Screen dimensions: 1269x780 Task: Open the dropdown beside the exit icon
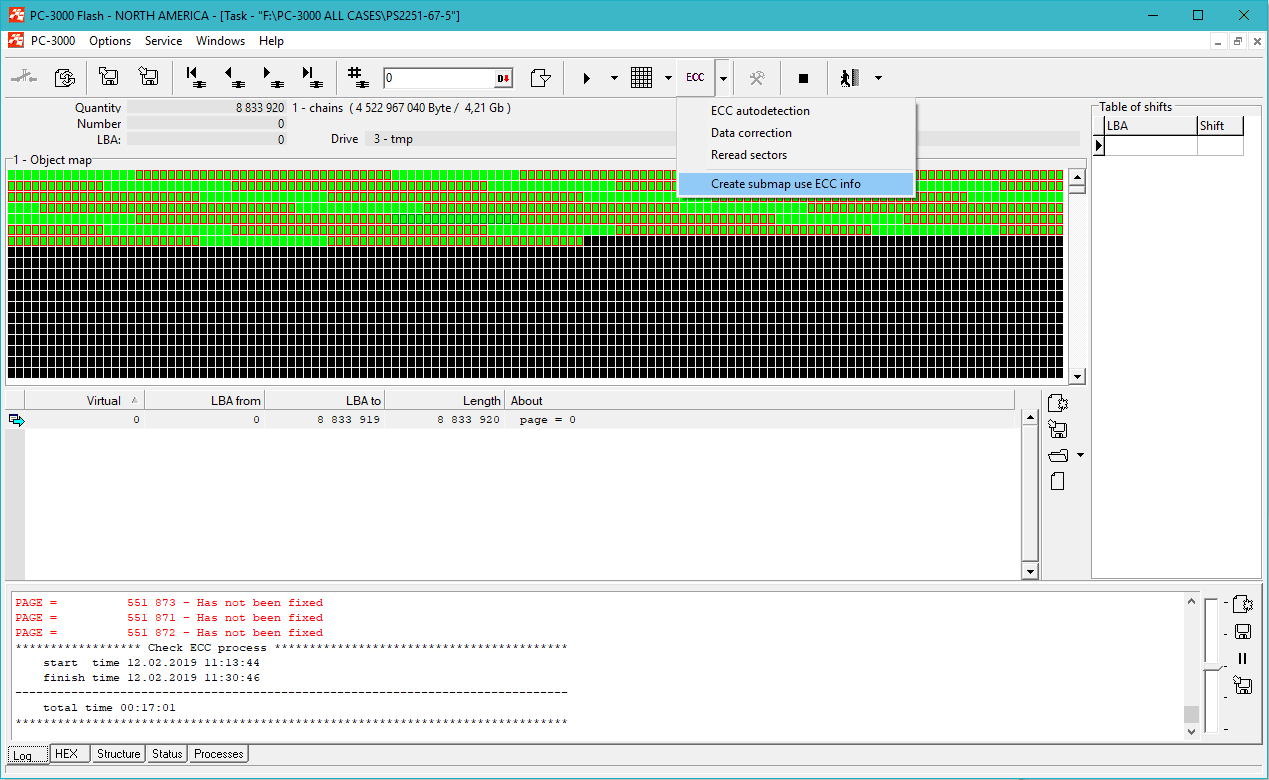878,78
